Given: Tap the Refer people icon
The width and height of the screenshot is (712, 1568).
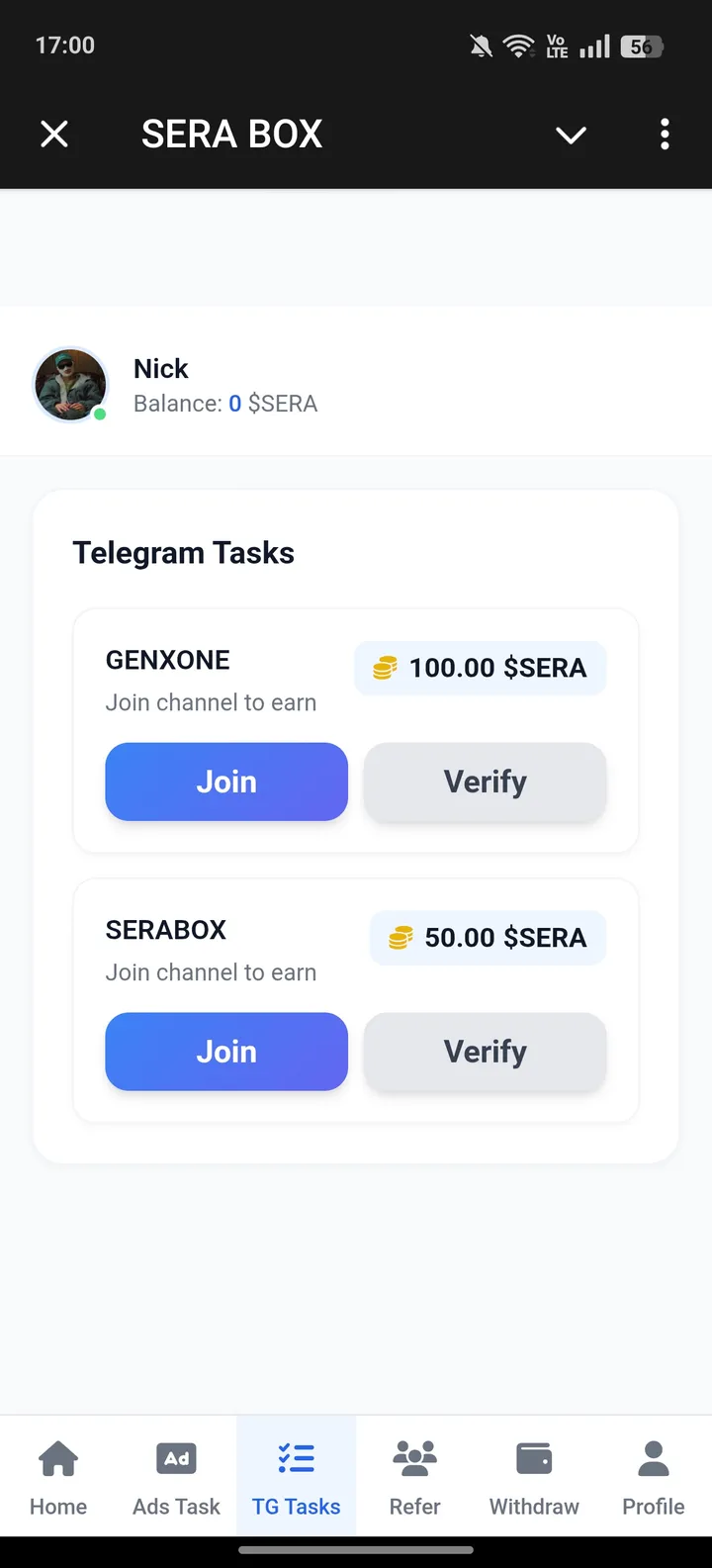Looking at the screenshot, I should pos(413,1457).
